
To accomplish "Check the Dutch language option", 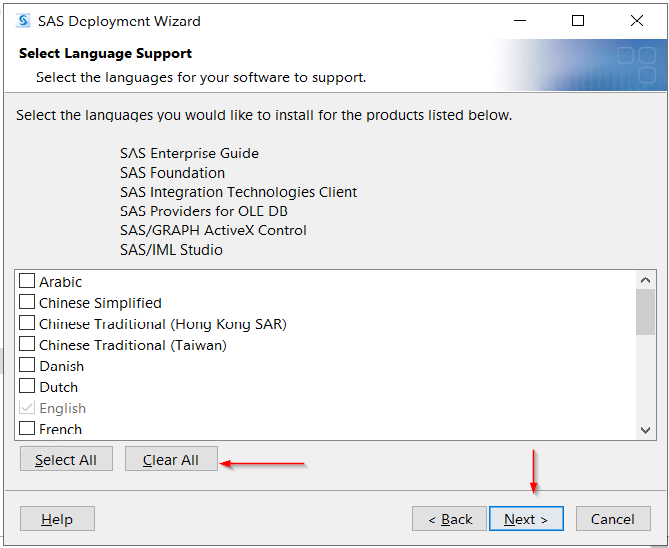I will coord(27,386).
